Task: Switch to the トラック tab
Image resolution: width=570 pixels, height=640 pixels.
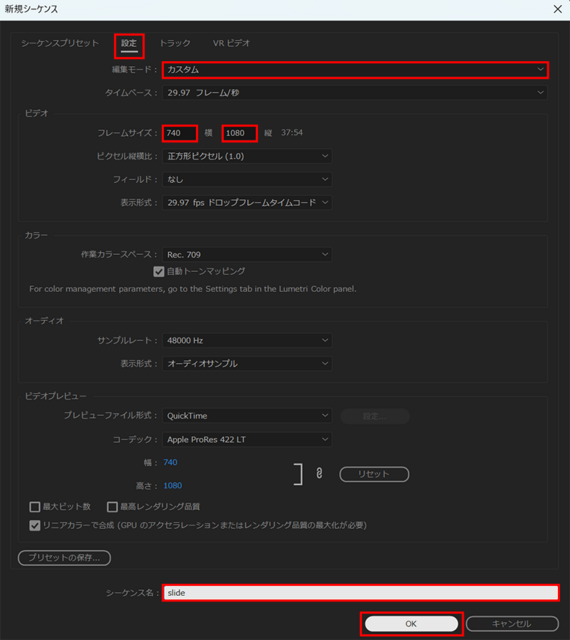Action: (x=175, y=43)
